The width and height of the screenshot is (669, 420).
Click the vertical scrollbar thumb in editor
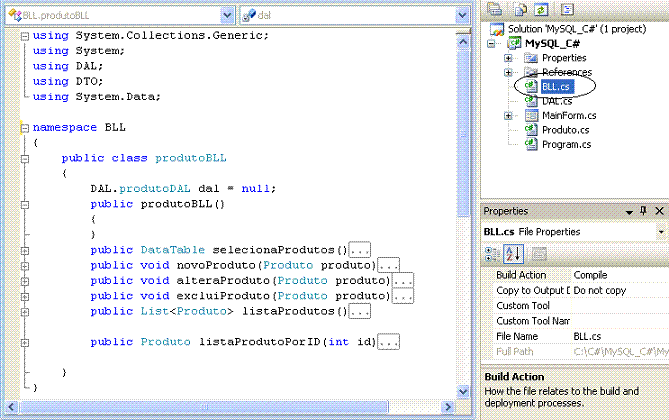pos(463,133)
